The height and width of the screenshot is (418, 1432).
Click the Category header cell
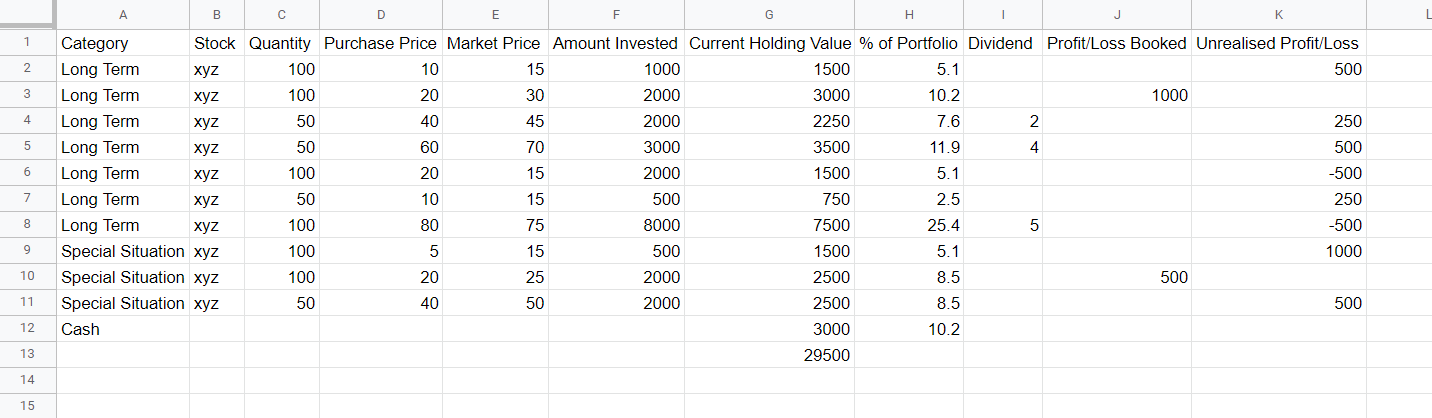click(123, 43)
